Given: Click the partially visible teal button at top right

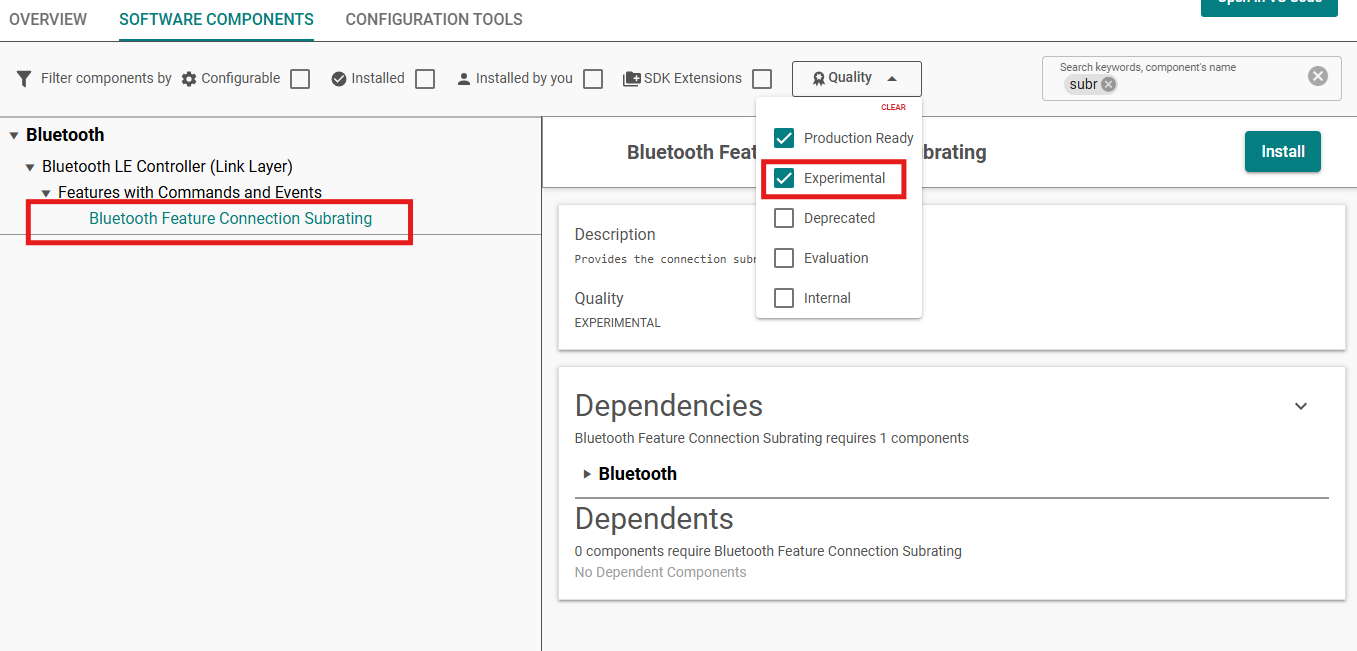Looking at the screenshot, I should 1269,7.
